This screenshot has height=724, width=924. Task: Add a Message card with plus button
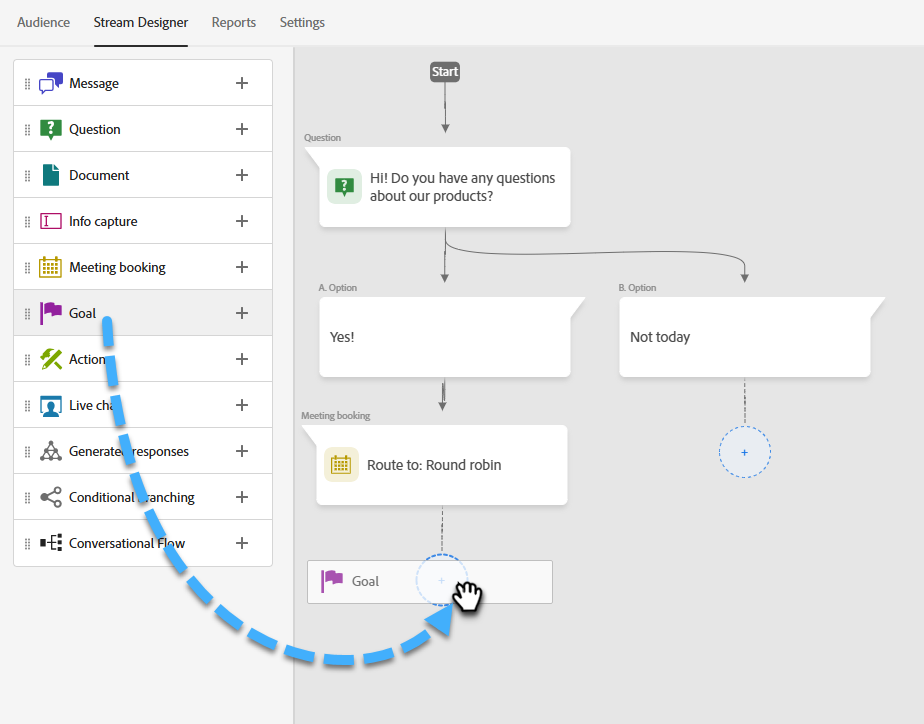241,83
